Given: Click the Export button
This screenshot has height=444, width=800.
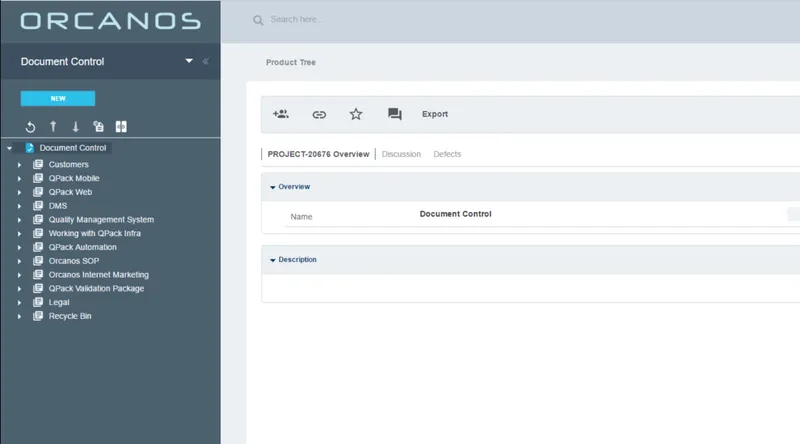Looking at the screenshot, I should pyautogui.click(x=435, y=114).
